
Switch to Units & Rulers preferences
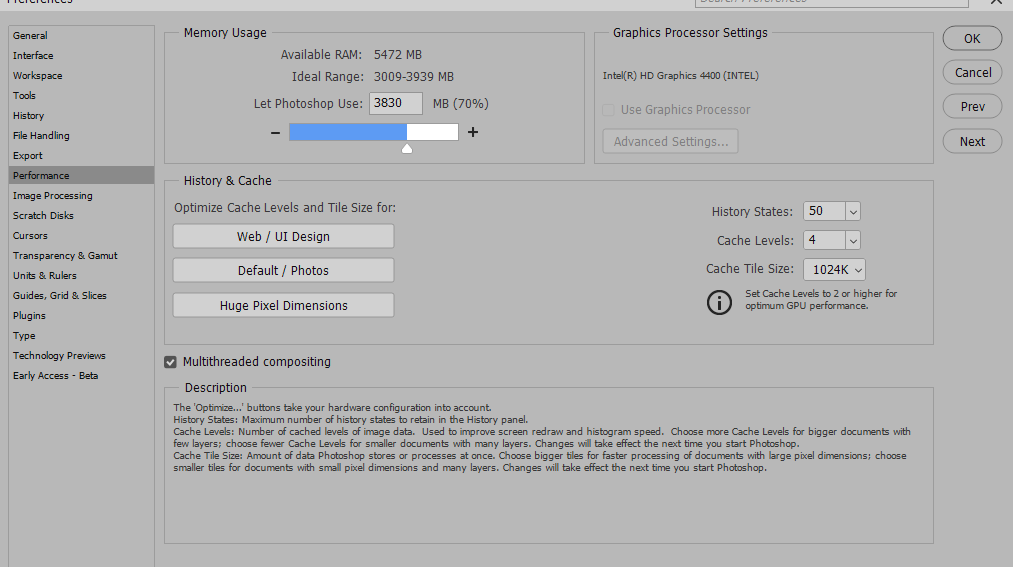pos(81,276)
